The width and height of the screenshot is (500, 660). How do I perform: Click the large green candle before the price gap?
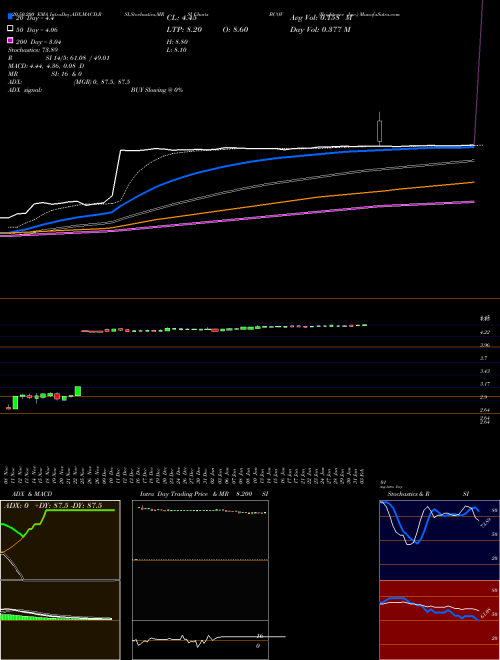77,391
